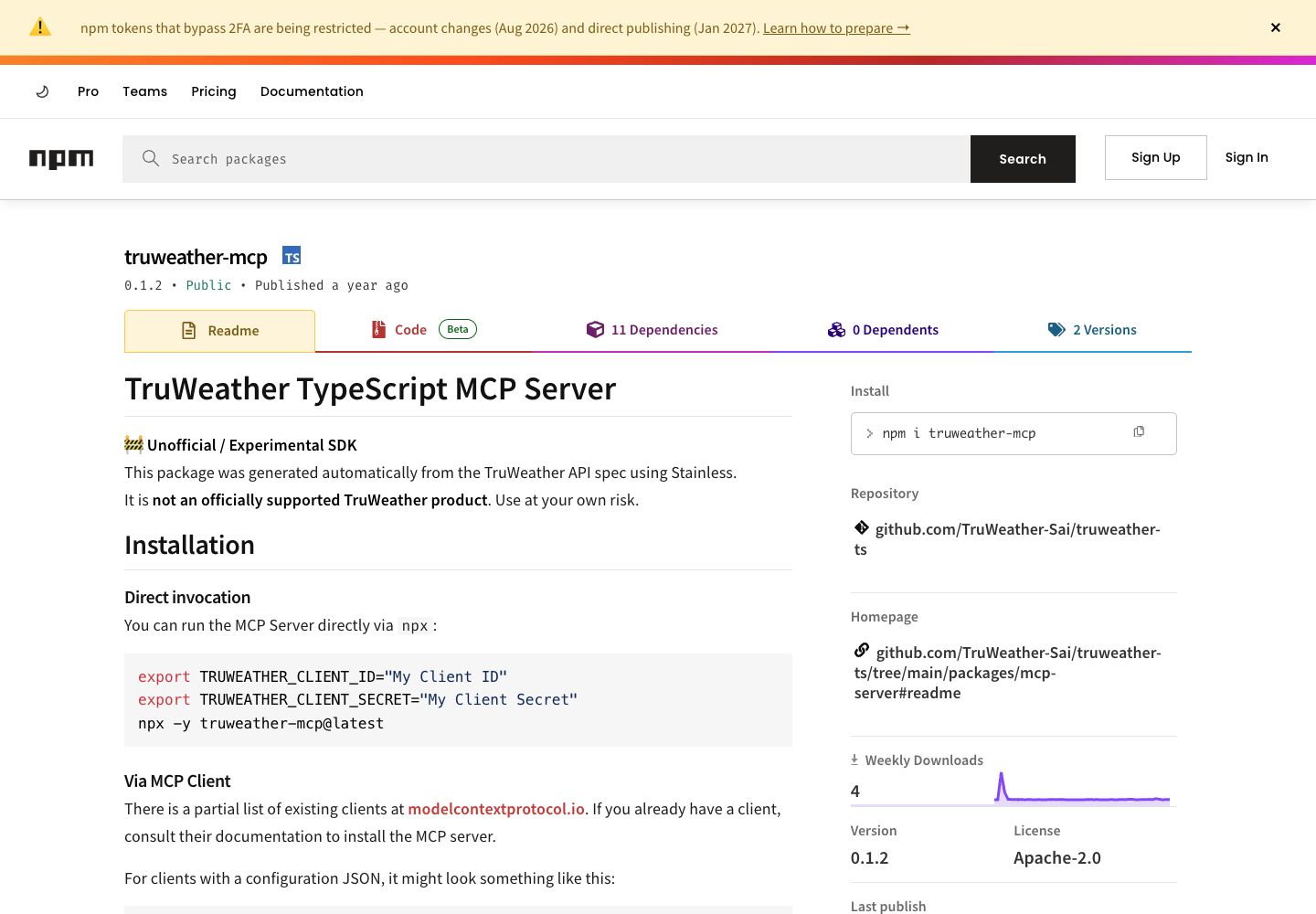Click the 'TruWeather TypeScript MCP Server' heading

[x=370, y=388]
